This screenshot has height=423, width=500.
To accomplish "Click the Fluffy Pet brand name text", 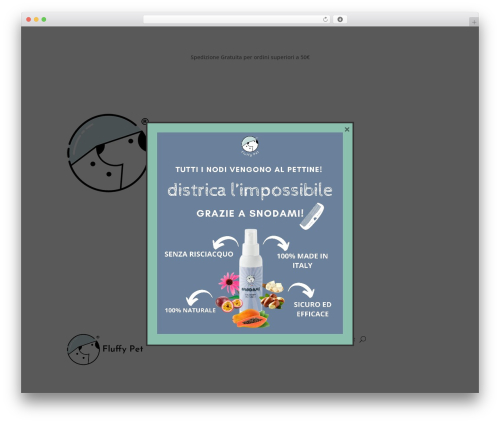I will (x=123, y=349).
